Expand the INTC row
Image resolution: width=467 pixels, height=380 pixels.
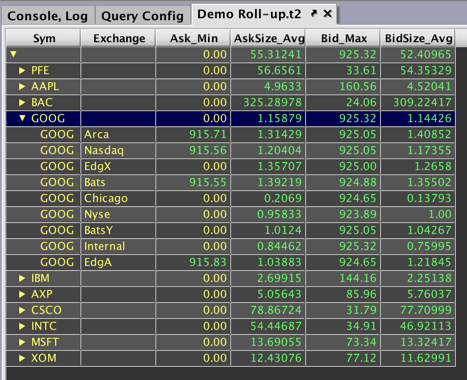(x=22, y=326)
